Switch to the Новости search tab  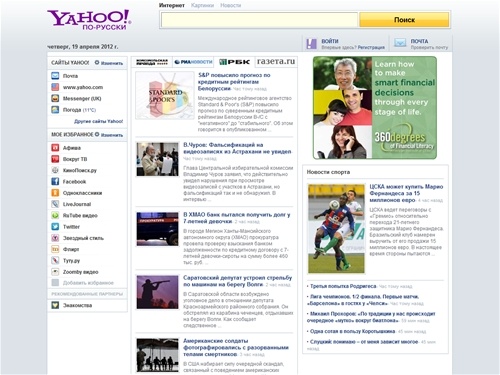[230, 5]
